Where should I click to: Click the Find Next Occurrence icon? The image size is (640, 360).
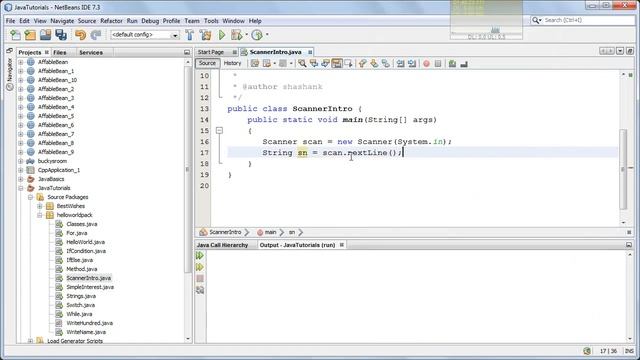click(325, 64)
